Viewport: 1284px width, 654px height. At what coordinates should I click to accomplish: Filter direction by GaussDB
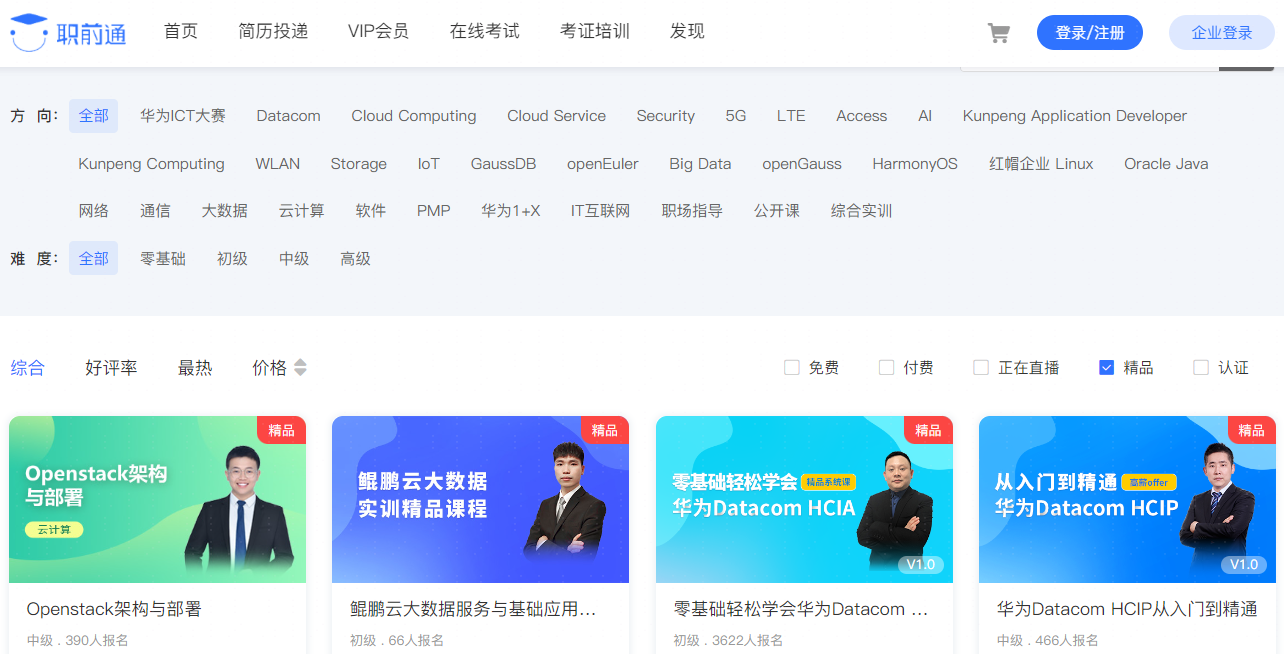[503, 164]
